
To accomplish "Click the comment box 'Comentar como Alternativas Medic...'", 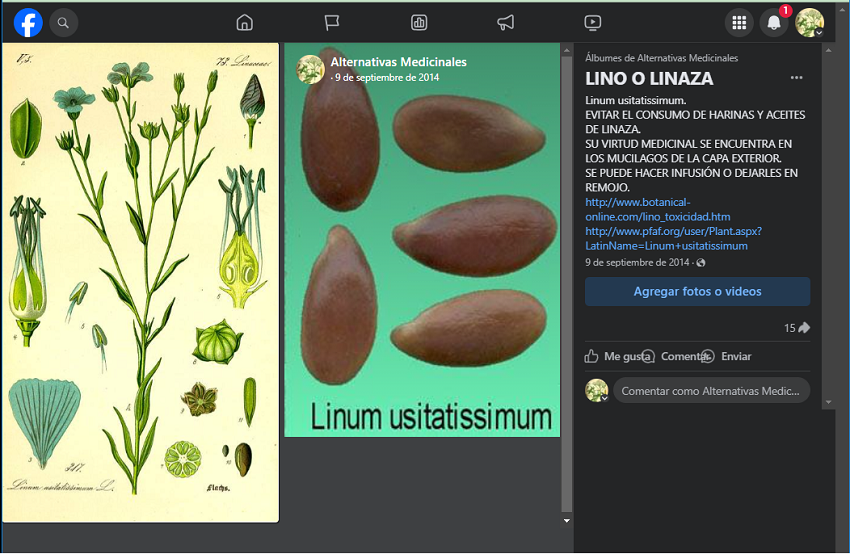I will tap(711, 391).
